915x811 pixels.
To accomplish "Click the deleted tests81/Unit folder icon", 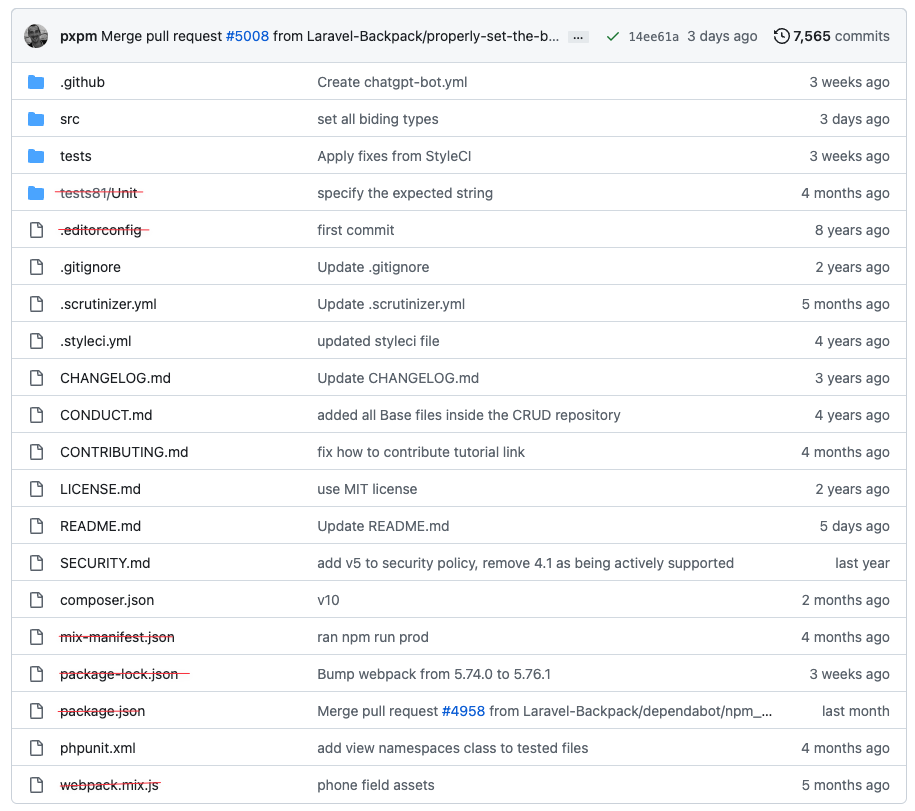I will 38,193.
